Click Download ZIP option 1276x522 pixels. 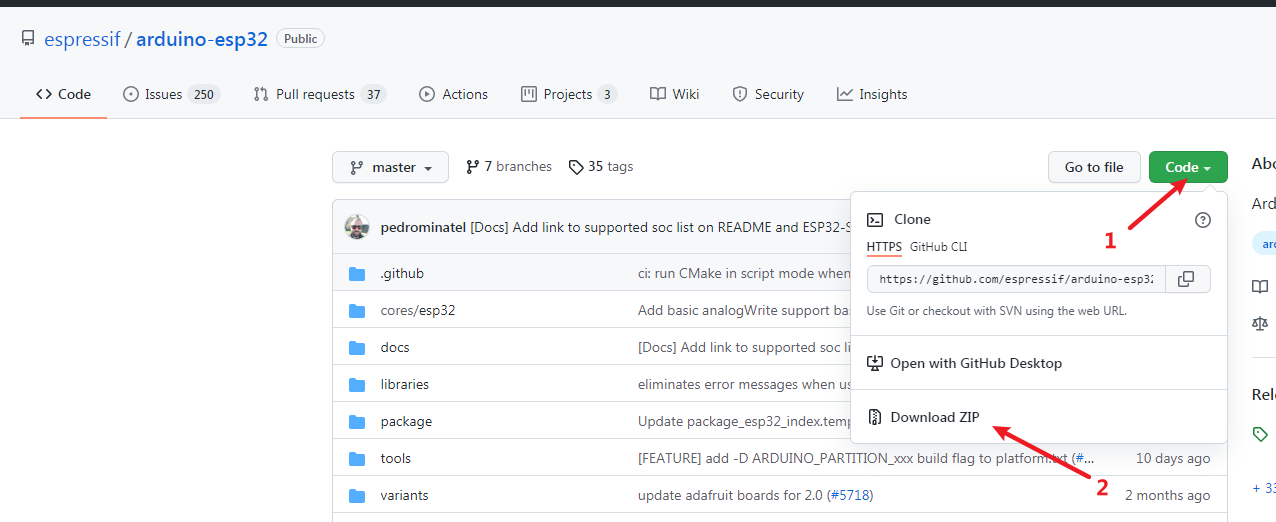935,417
